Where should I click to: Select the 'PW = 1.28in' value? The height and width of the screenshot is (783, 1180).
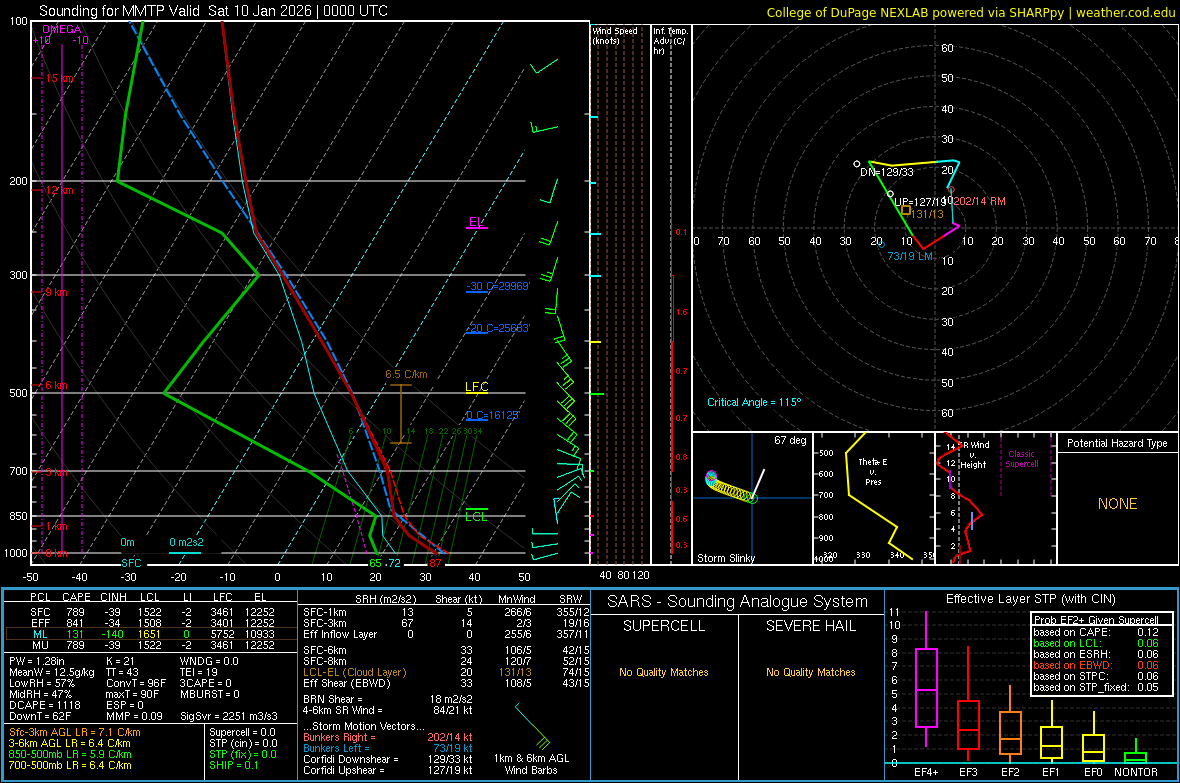click(x=37, y=661)
